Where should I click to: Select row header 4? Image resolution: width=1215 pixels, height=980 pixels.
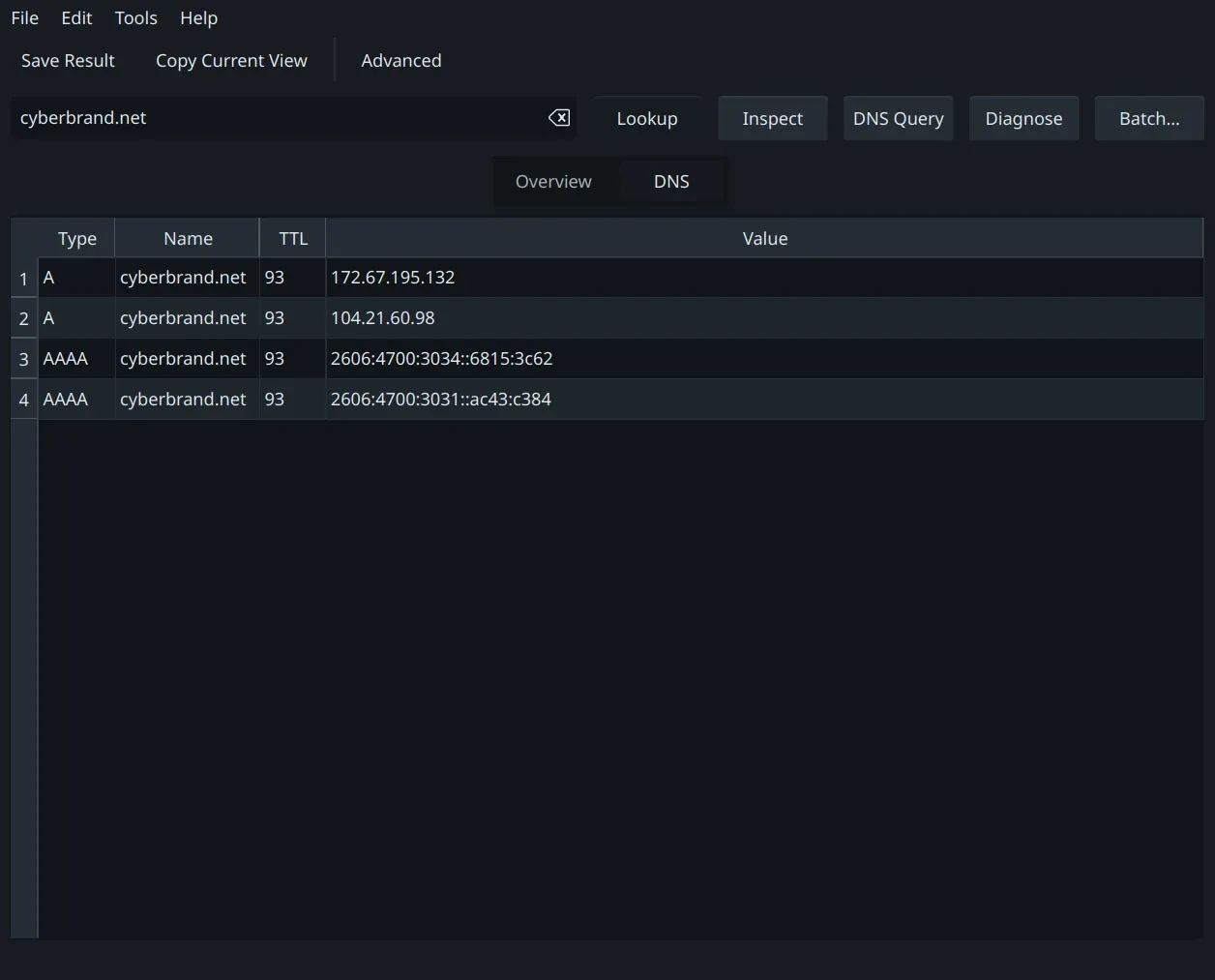click(x=24, y=400)
